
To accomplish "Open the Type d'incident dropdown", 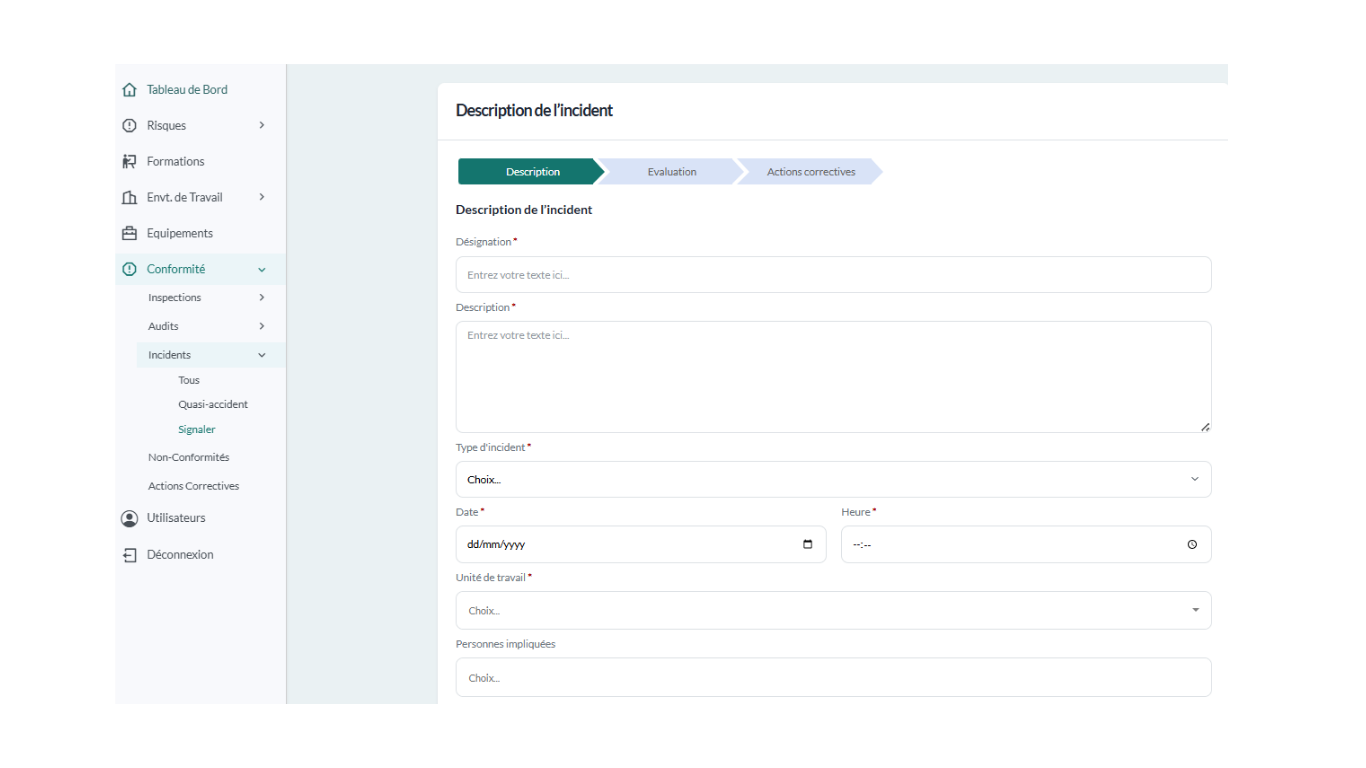I will 833,480.
